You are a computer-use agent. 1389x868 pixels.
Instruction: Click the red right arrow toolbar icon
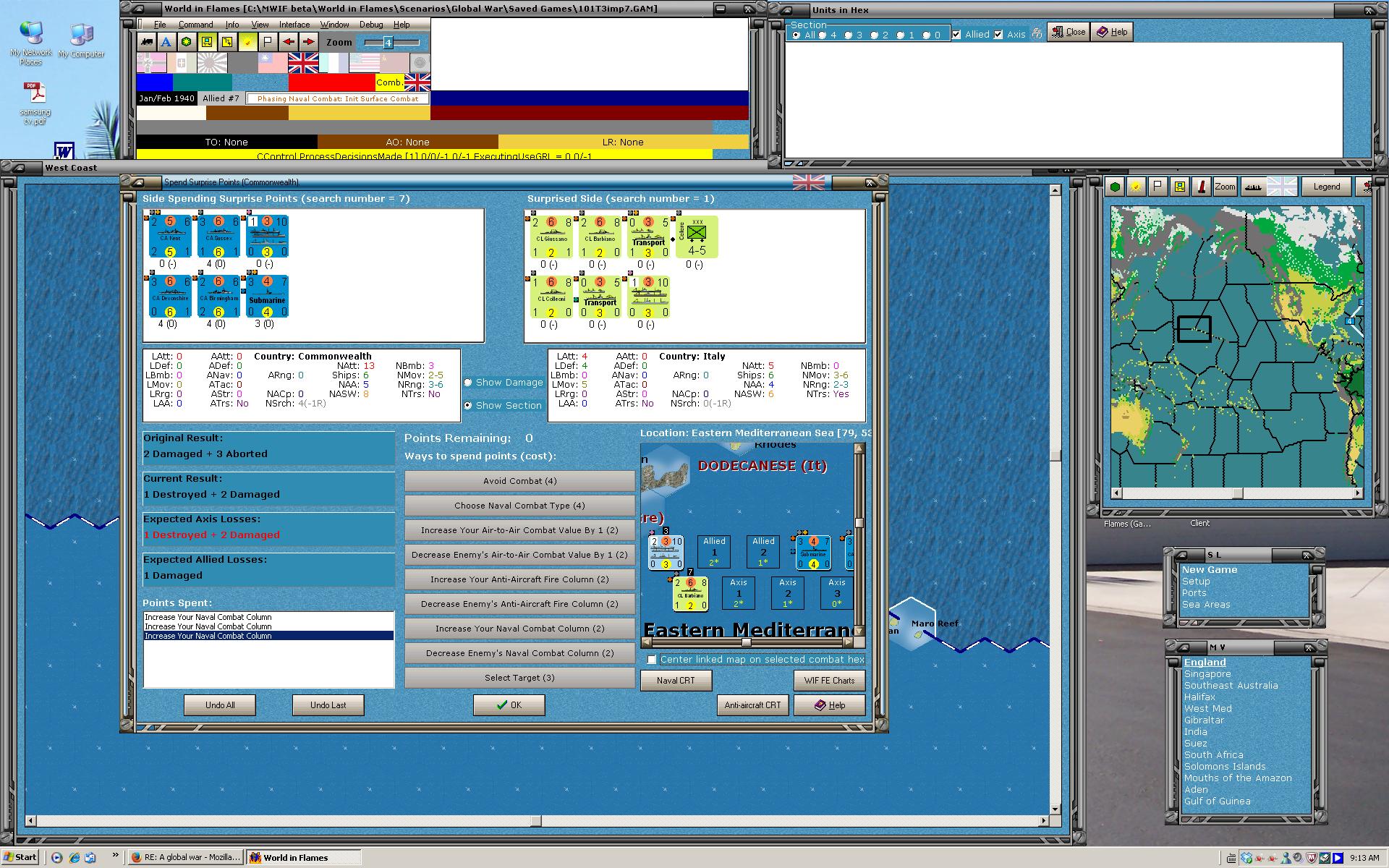309,42
